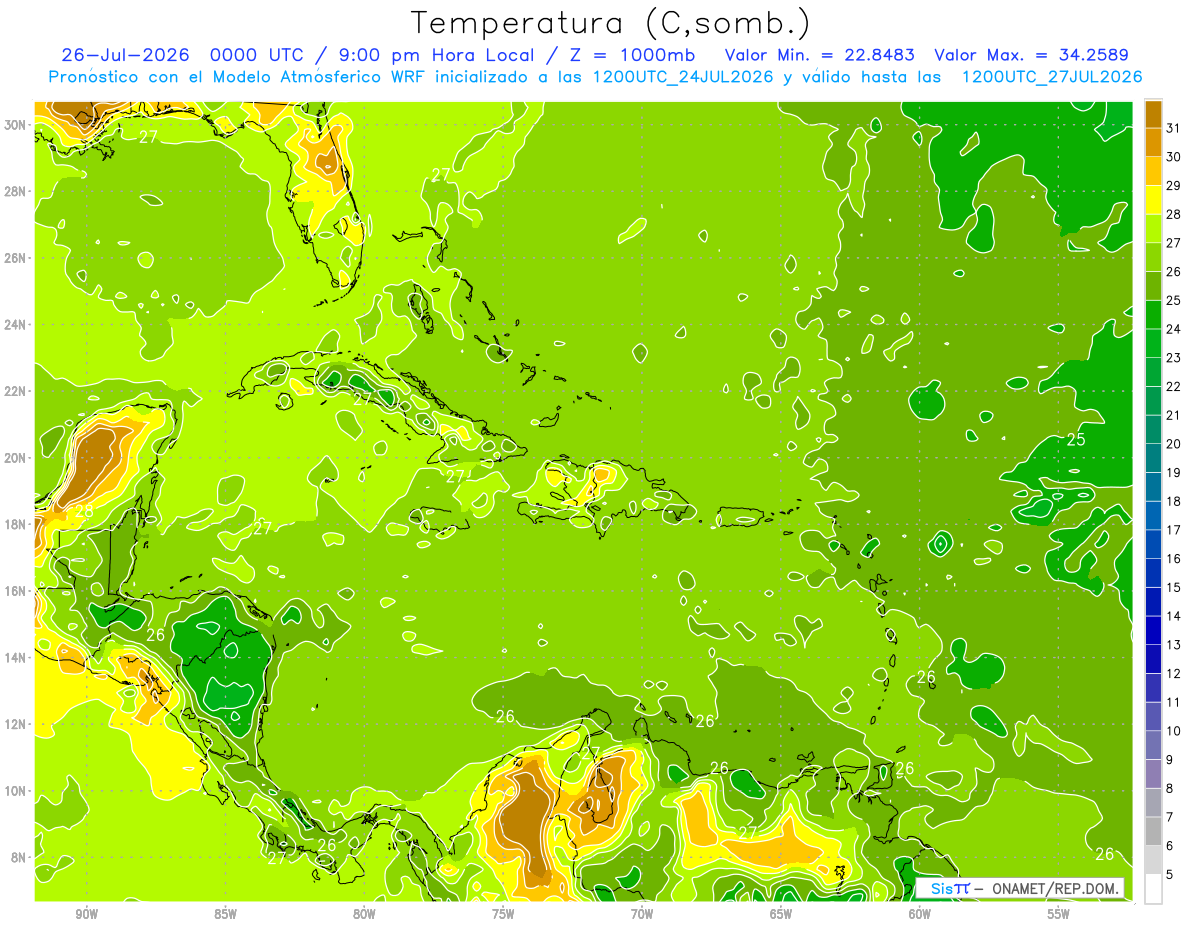
Task: Click the green legend swatch between 24 and 25
Action: [x=1153, y=315]
